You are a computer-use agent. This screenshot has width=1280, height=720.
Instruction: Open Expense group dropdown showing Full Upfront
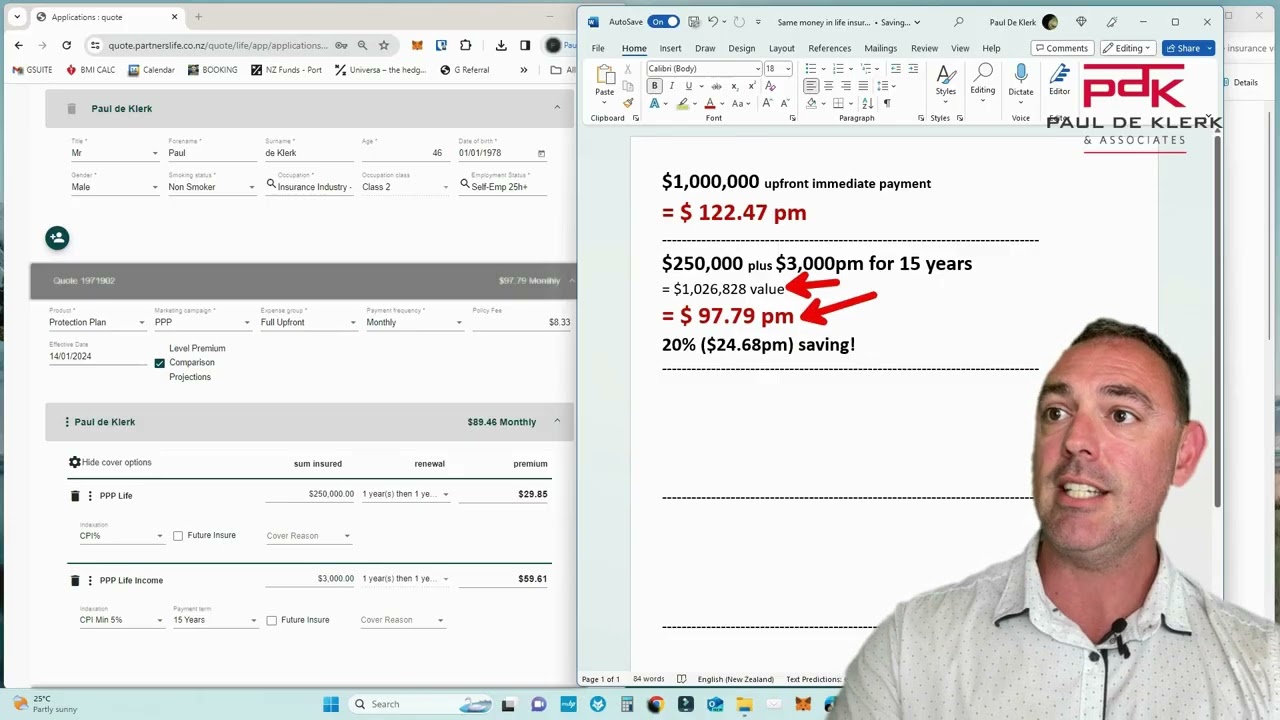click(308, 322)
